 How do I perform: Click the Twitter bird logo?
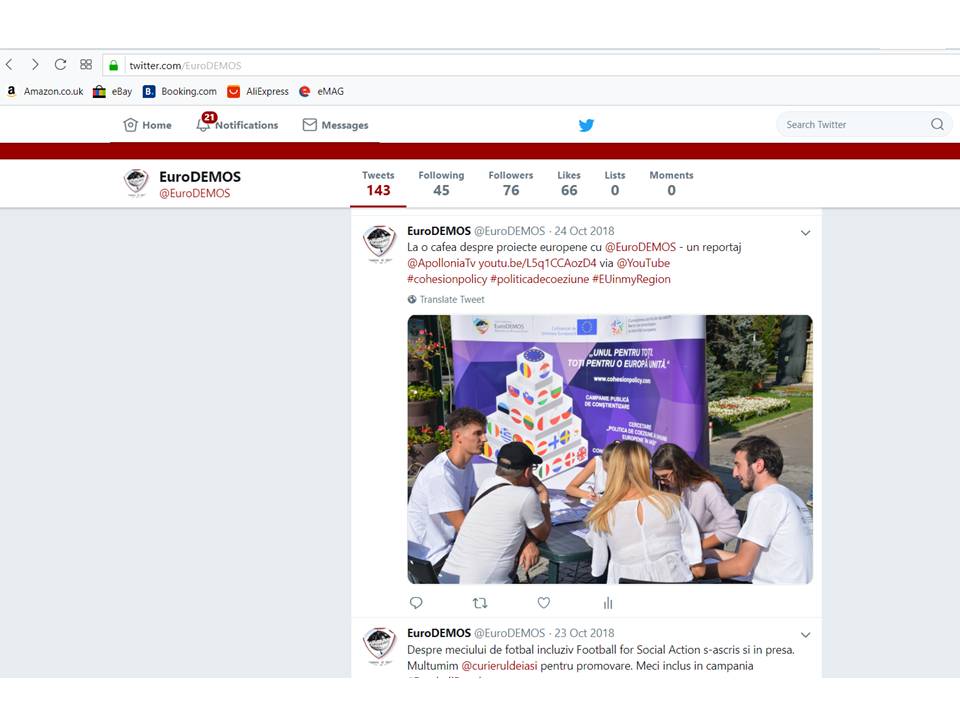(586, 126)
